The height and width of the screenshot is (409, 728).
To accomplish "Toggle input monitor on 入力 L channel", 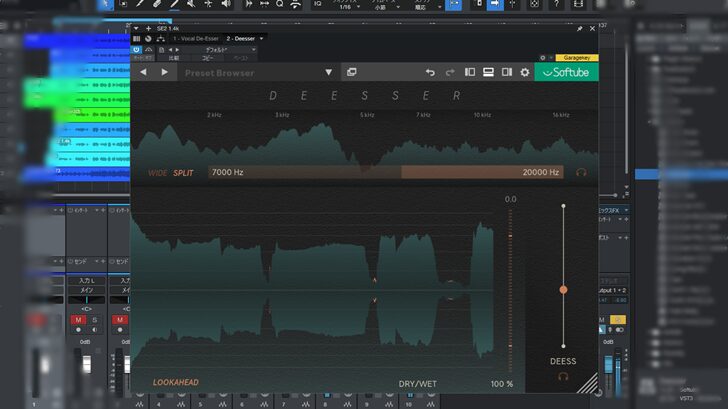I will 95,330.
